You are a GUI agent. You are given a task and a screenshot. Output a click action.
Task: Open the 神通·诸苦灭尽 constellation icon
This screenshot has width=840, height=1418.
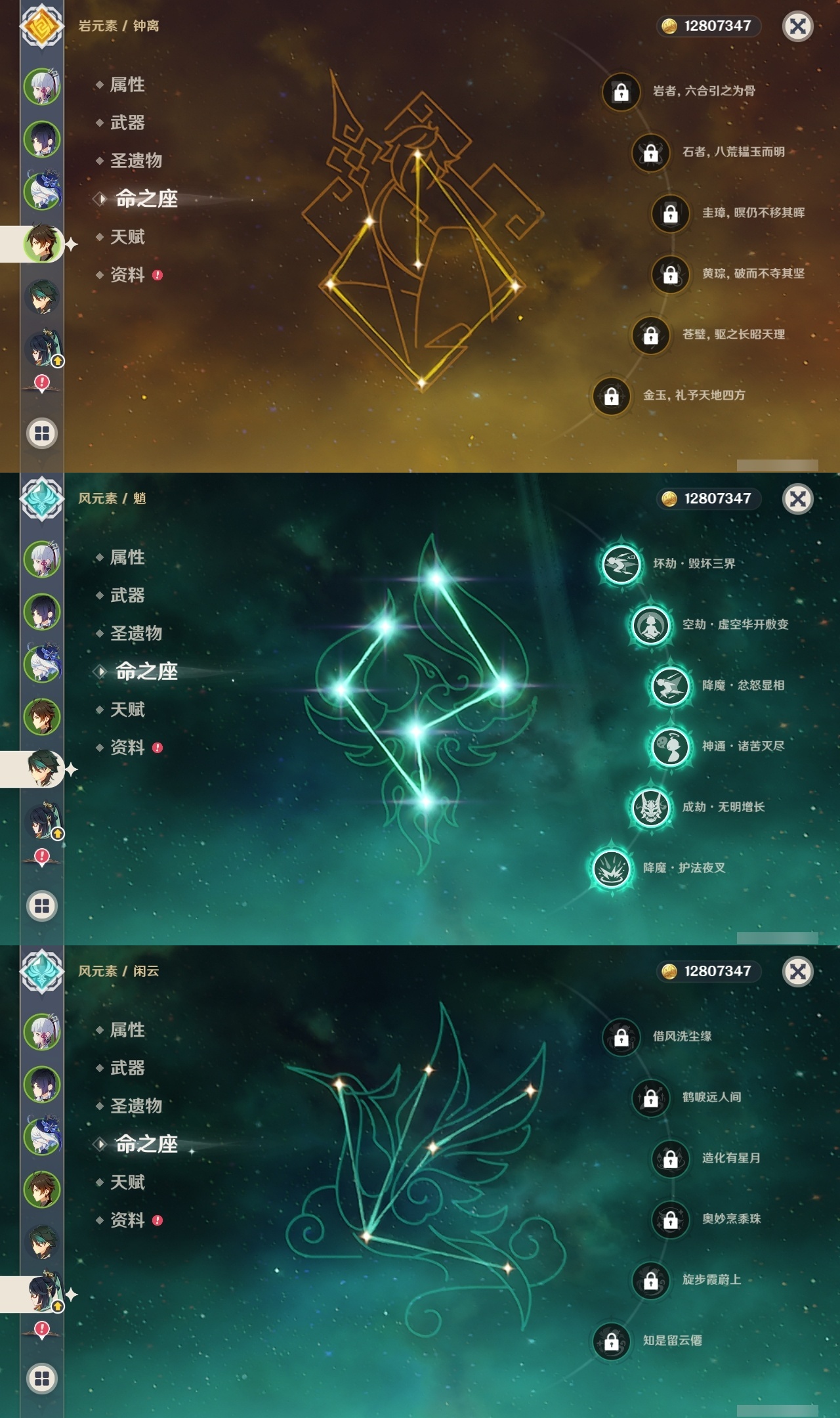[670, 746]
